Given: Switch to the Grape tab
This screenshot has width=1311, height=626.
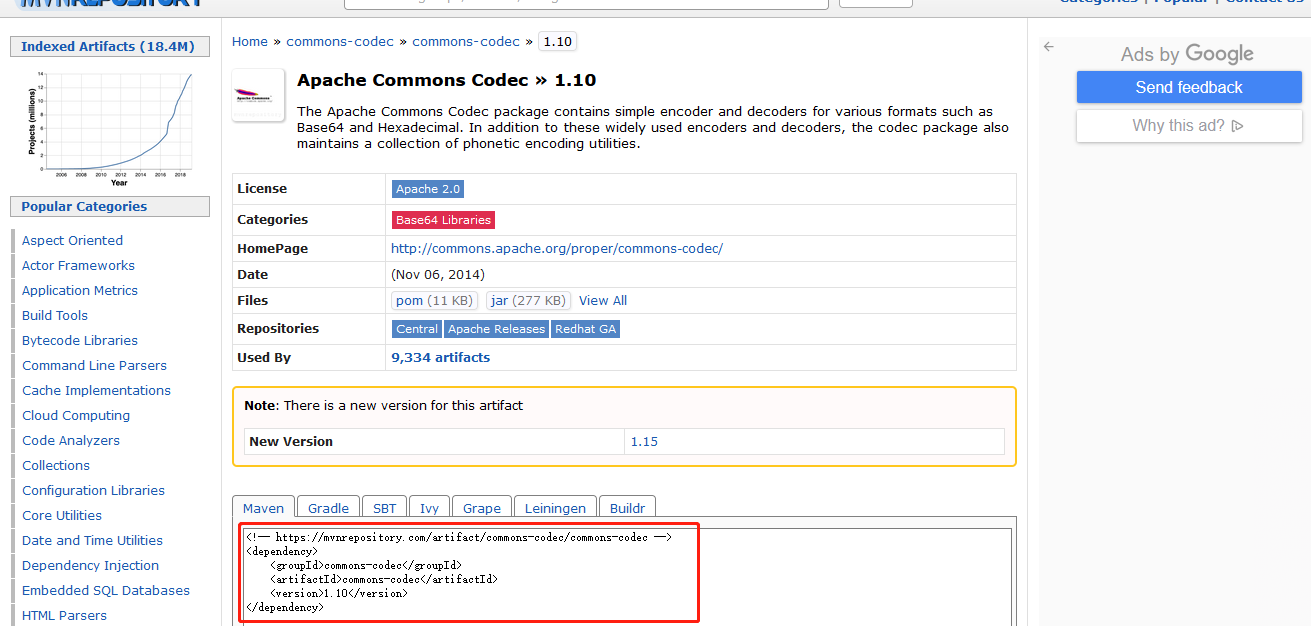Looking at the screenshot, I should (482, 508).
